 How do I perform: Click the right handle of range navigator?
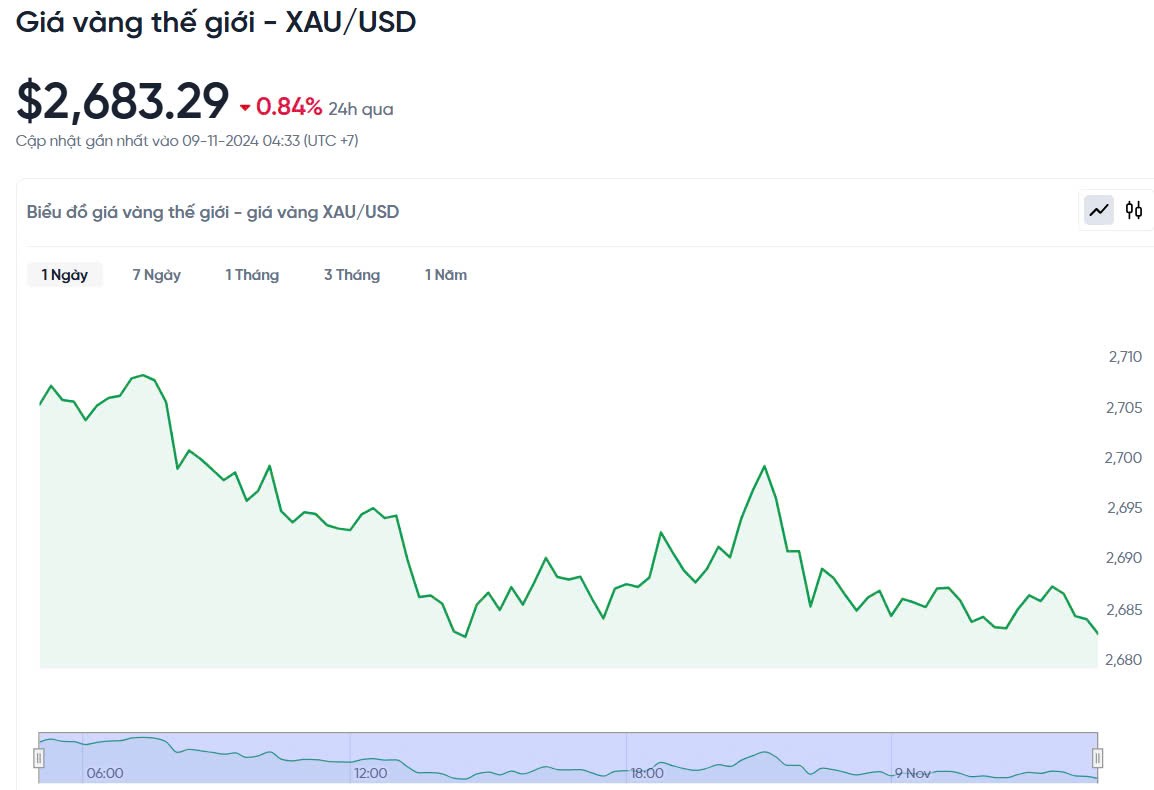pos(1097,757)
